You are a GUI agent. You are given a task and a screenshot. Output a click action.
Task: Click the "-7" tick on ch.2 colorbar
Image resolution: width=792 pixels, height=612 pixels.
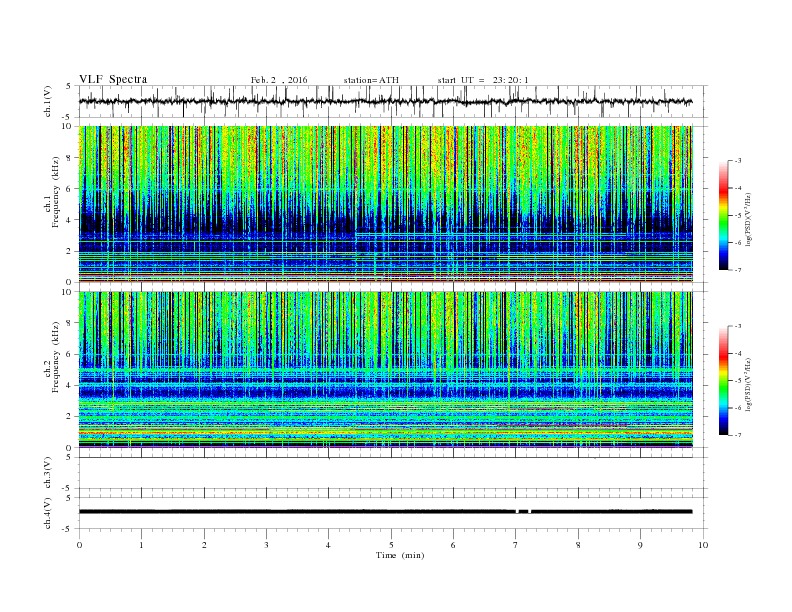(x=737, y=435)
